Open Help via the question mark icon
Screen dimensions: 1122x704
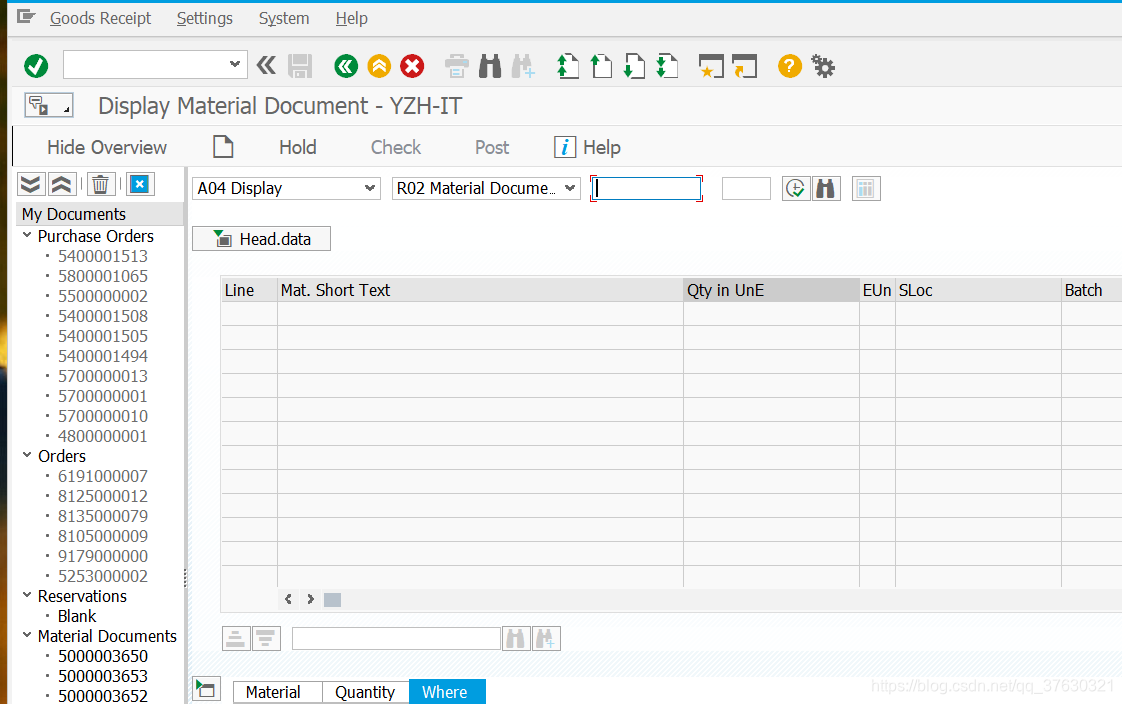pos(789,66)
